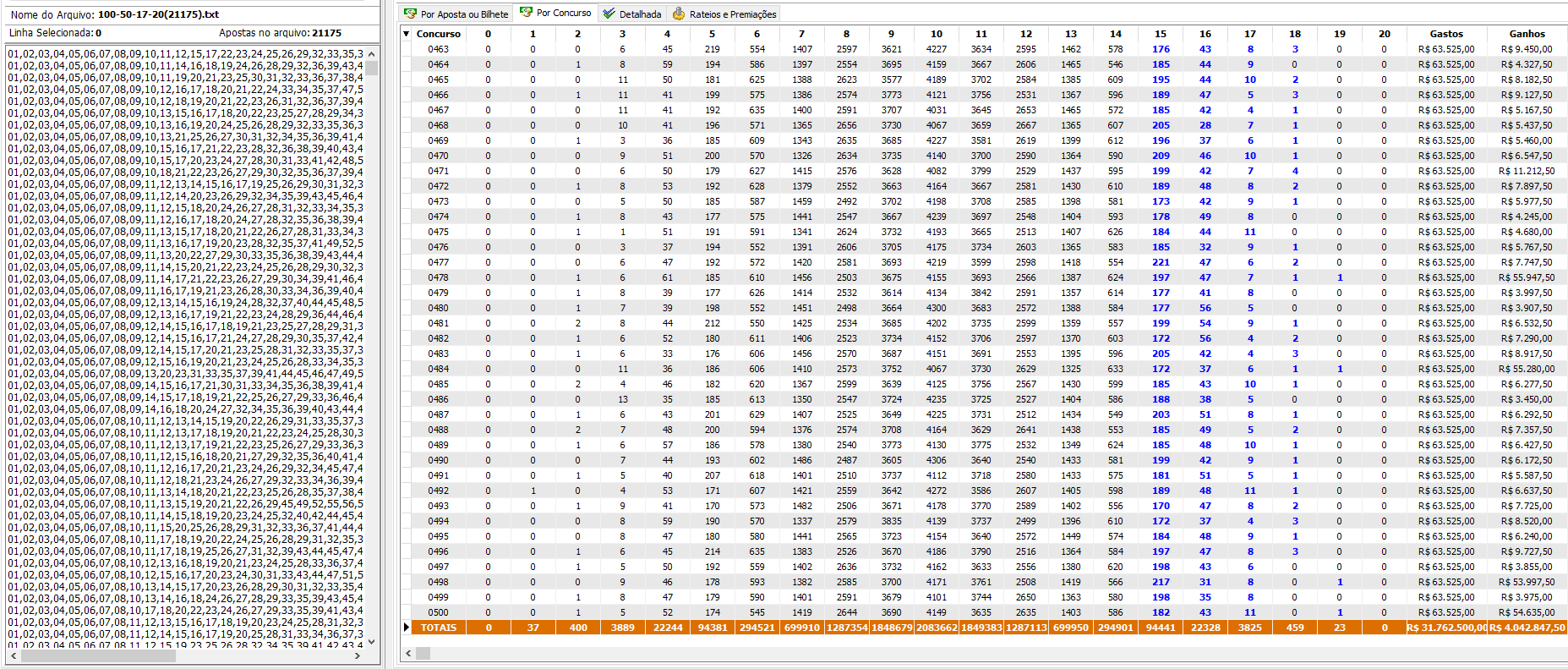Click left arrow of bets list horizontal scrollbar
Image resolution: width=1568 pixels, height=669 pixels.
pos(14,655)
